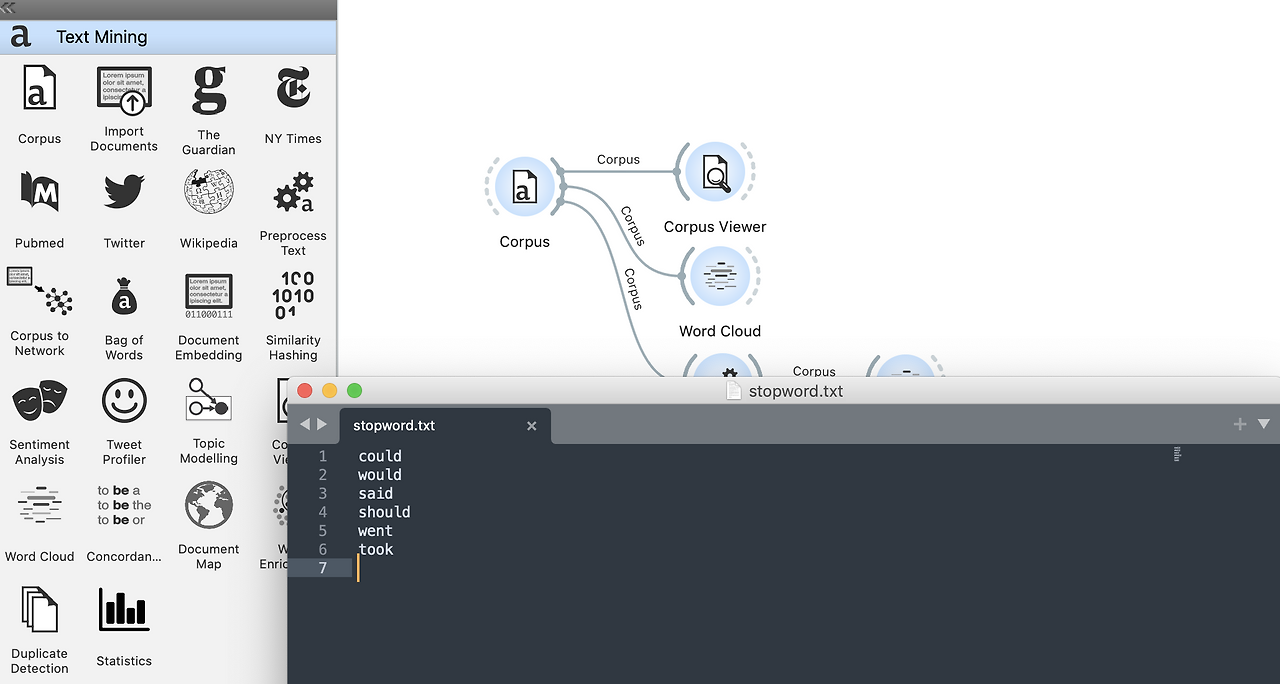Maximize the stopword.txt editor window
This screenshot has width=1280, height=684.
point(354,391)
